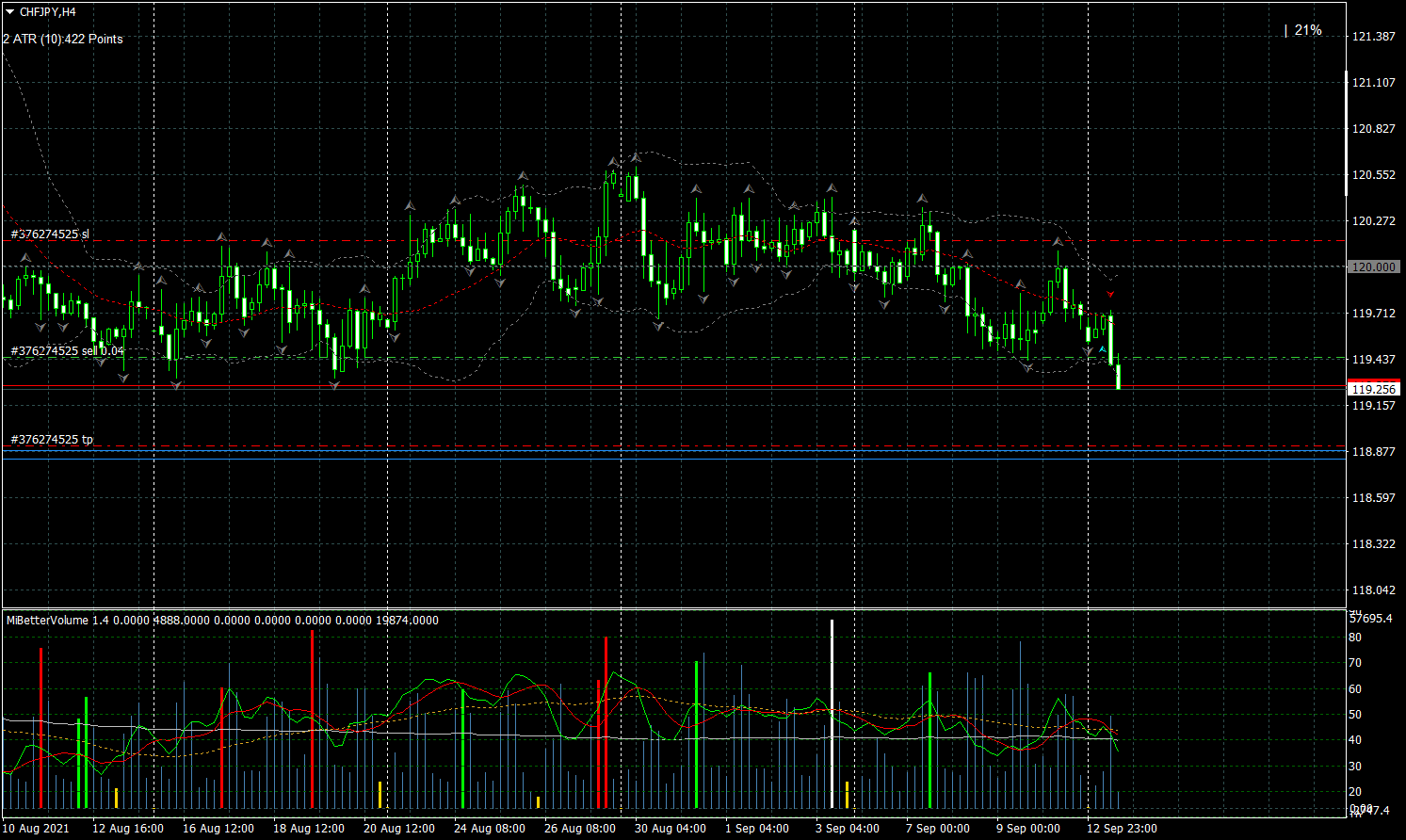
Task: Click the blue take-profit horizontal line
Action: pyautogui.click(x=659, y=451)
